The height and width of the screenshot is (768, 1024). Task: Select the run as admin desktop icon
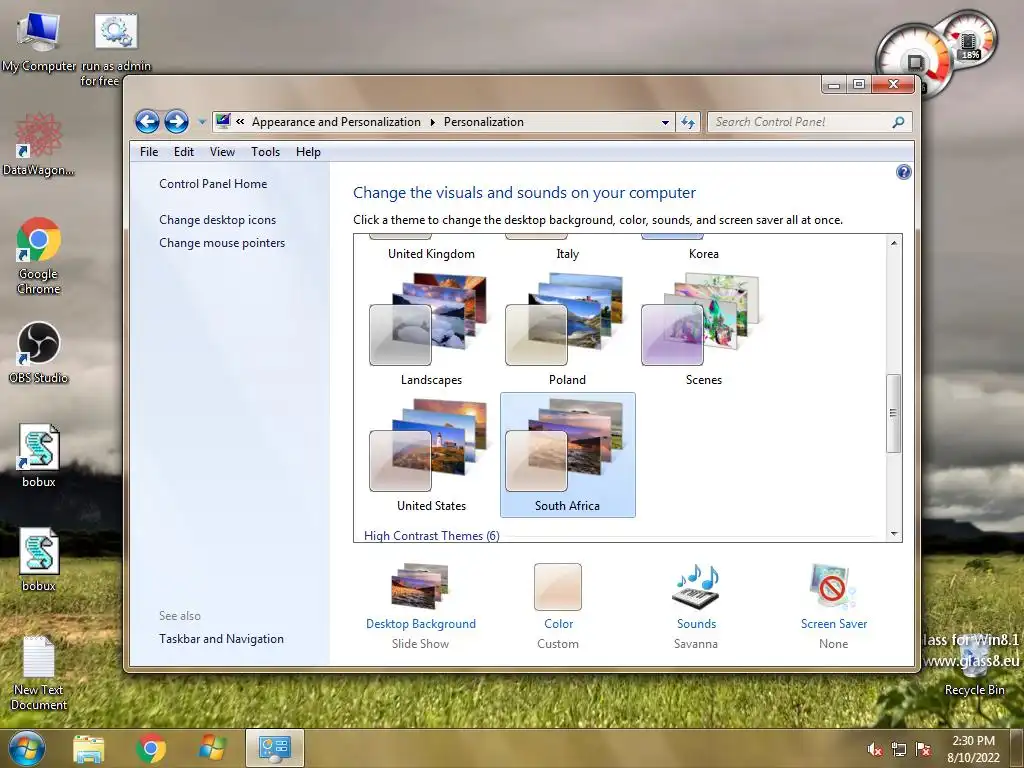coord(116,50)
